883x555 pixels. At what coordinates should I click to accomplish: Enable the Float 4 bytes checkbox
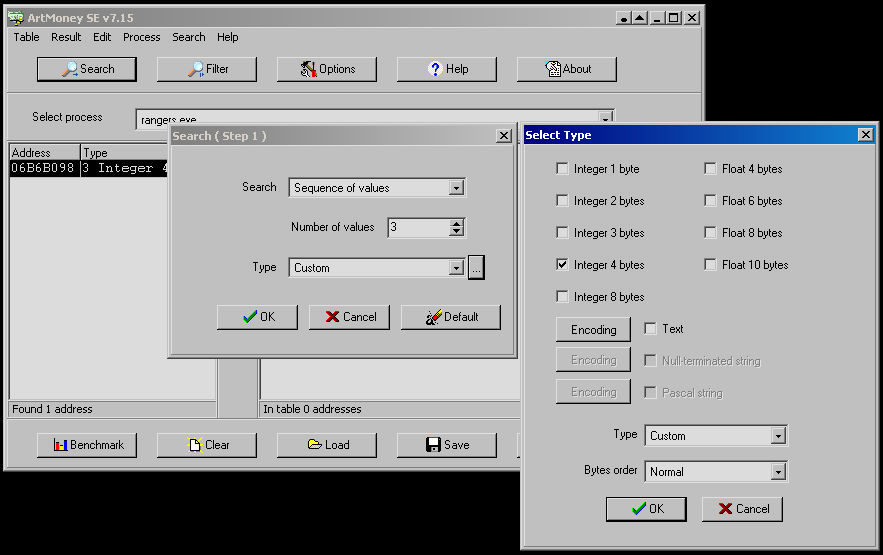(710, 168)
